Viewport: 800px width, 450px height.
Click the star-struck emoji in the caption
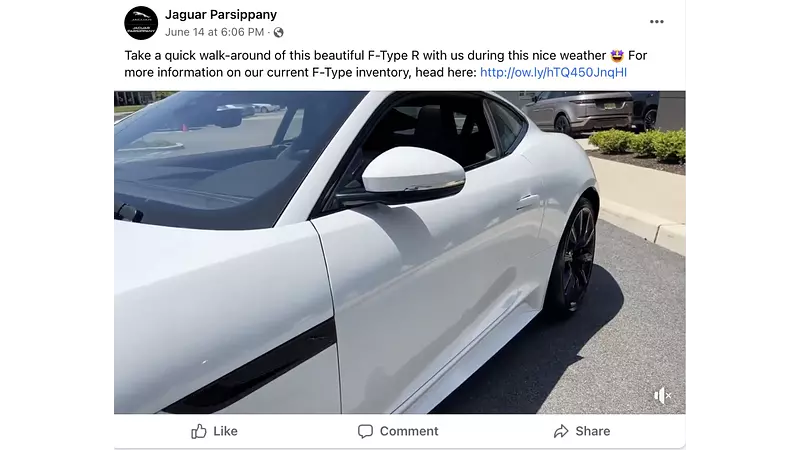pyautogui.click(x=617, y=56)
